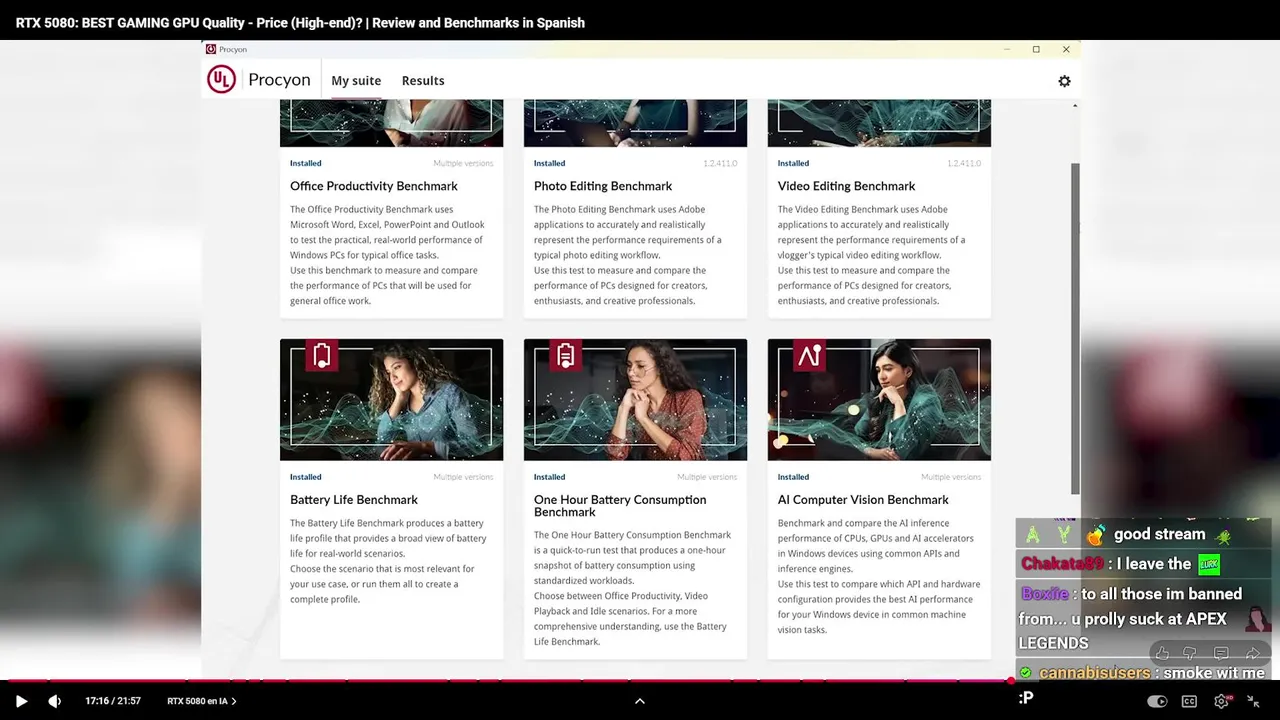Click Chakata89 chat message username
This screenshot has width=1280, height=720.
point(1062,564)
